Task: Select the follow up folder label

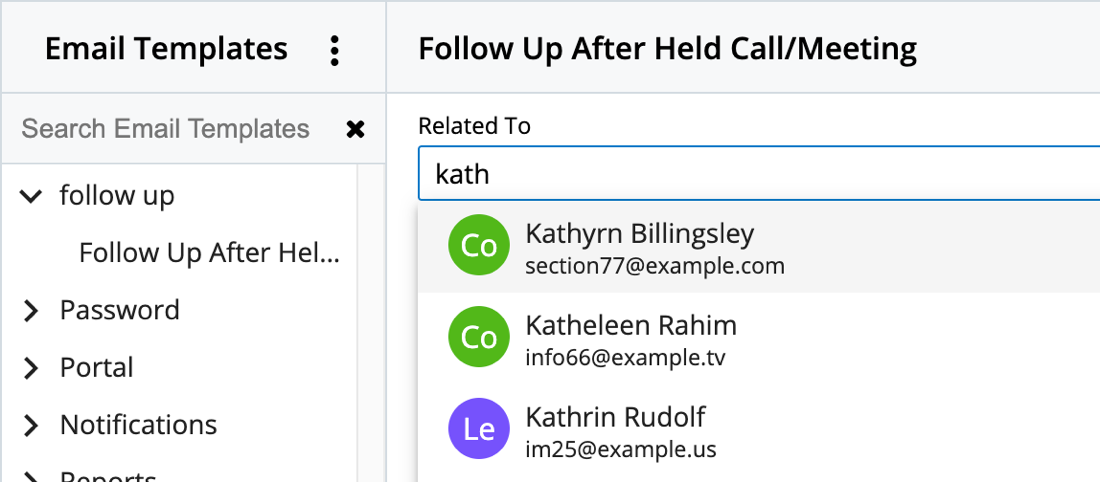Action: pyautogui.click(x=117, y=196)
